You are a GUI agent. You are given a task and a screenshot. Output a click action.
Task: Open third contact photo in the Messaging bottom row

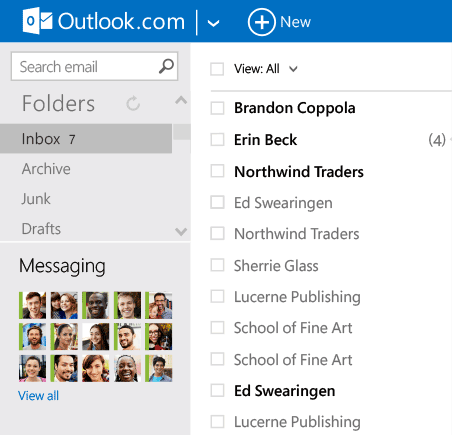coord(96,368)
